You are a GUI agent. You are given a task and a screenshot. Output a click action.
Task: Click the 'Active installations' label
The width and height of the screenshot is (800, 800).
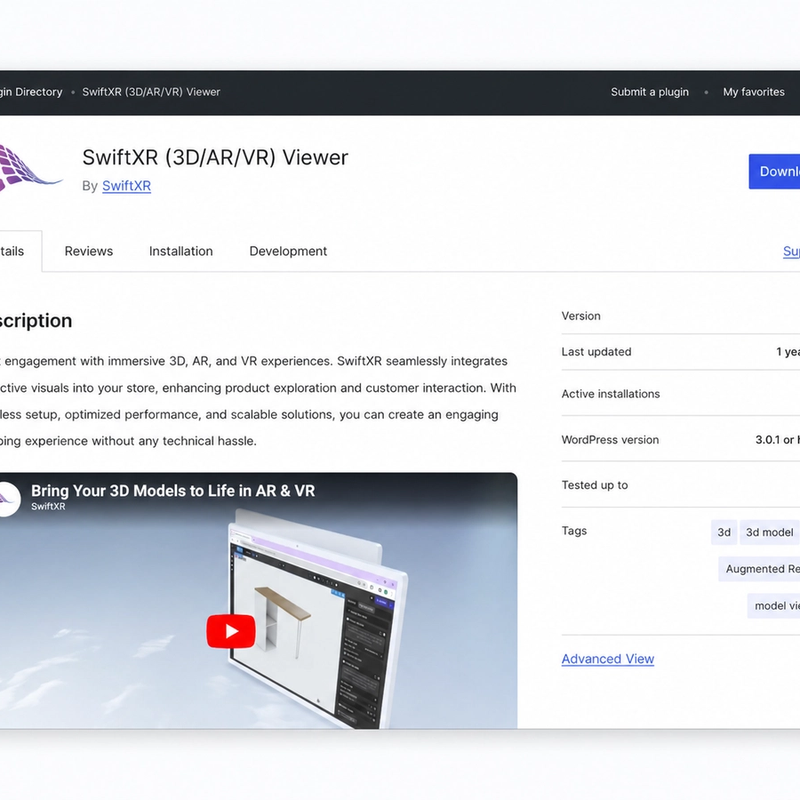click(x=610, y=394)
